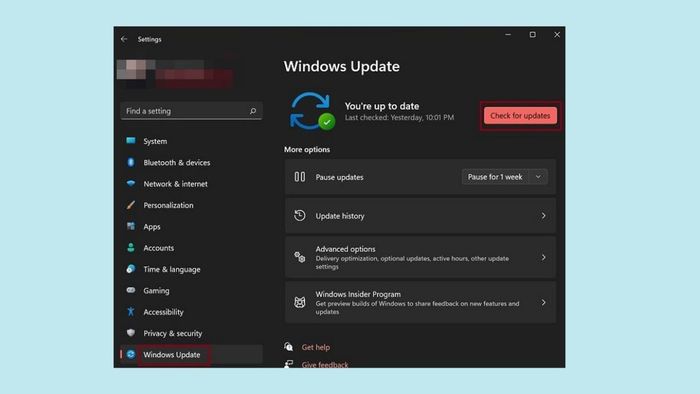Image resolution: width=700 pixels, height=394 pixels.
Task: Click the Time & language globe icon
Action: 131,269
